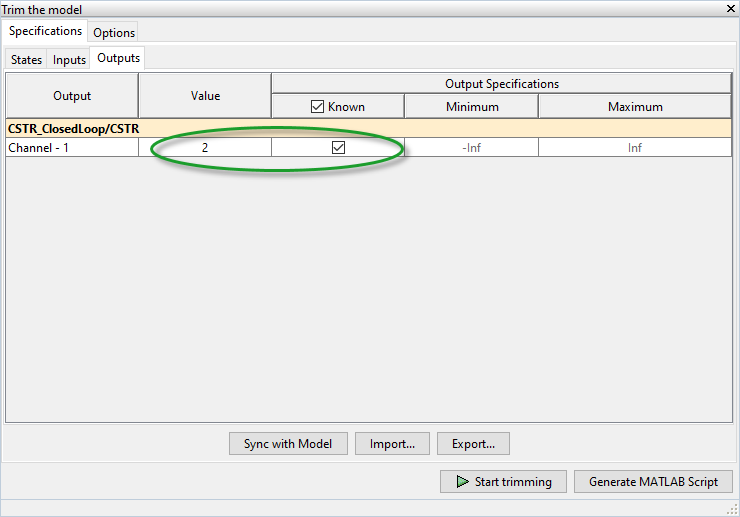
Task: Close the Trim the model dialog
Action: tap(729, 8)
